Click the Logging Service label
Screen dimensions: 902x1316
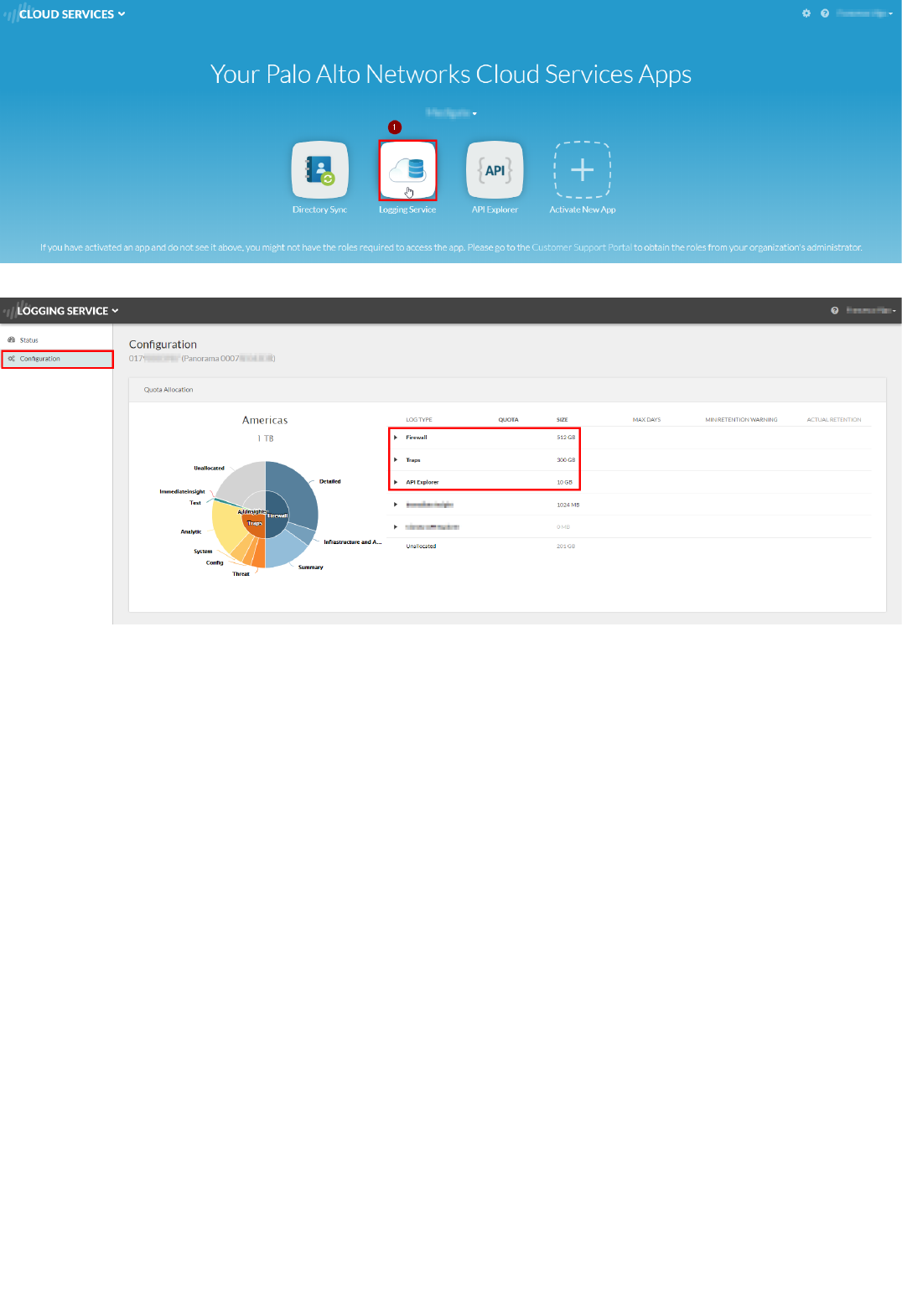407,210
